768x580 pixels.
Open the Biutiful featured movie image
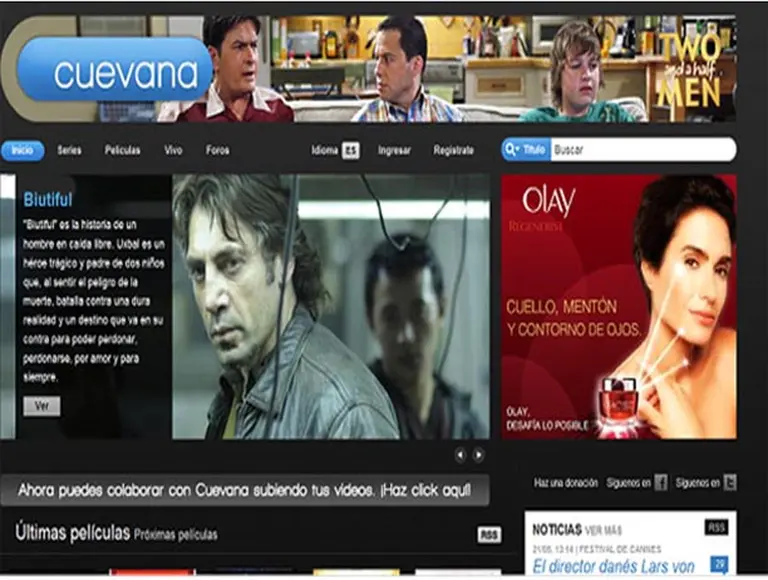click(331, 307)
